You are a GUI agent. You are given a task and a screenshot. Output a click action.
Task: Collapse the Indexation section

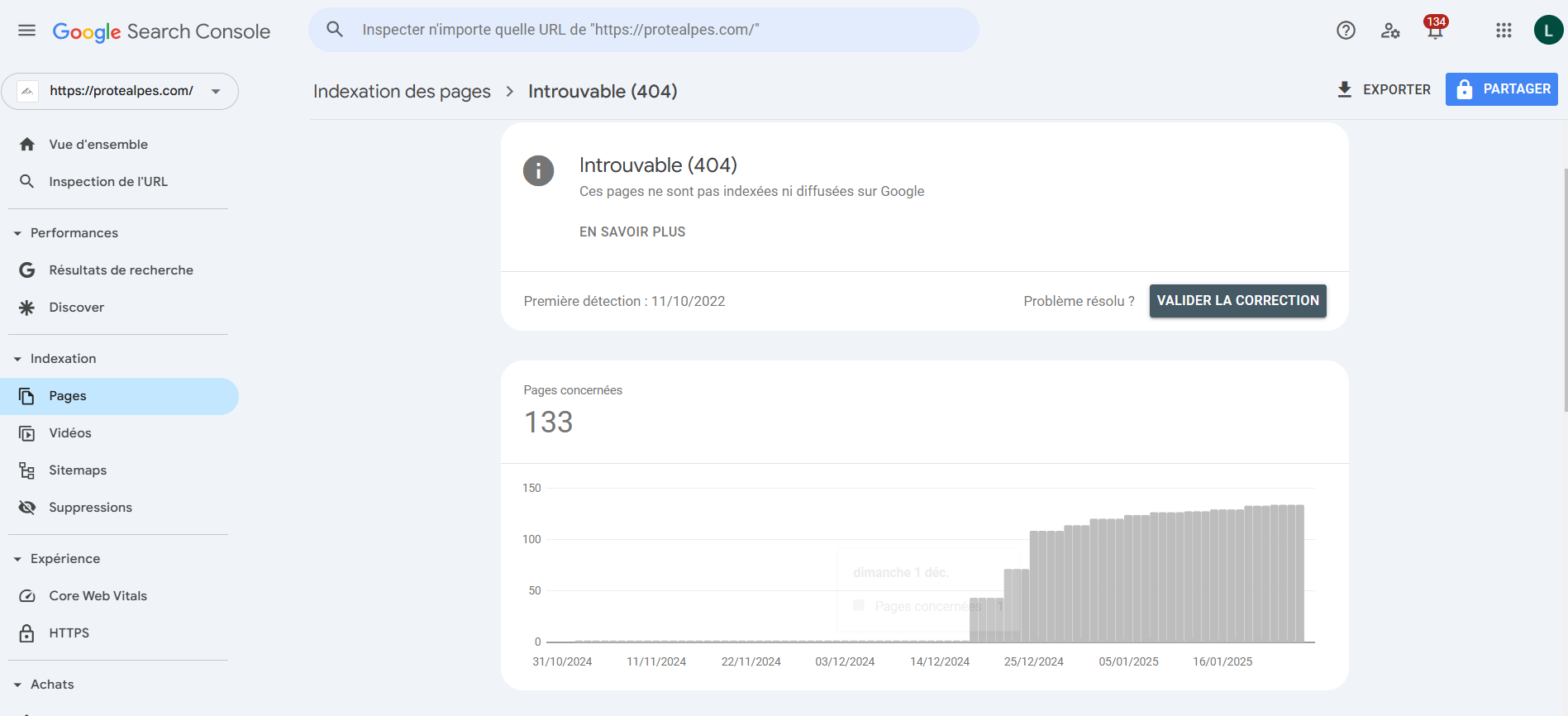coord(18,359)
